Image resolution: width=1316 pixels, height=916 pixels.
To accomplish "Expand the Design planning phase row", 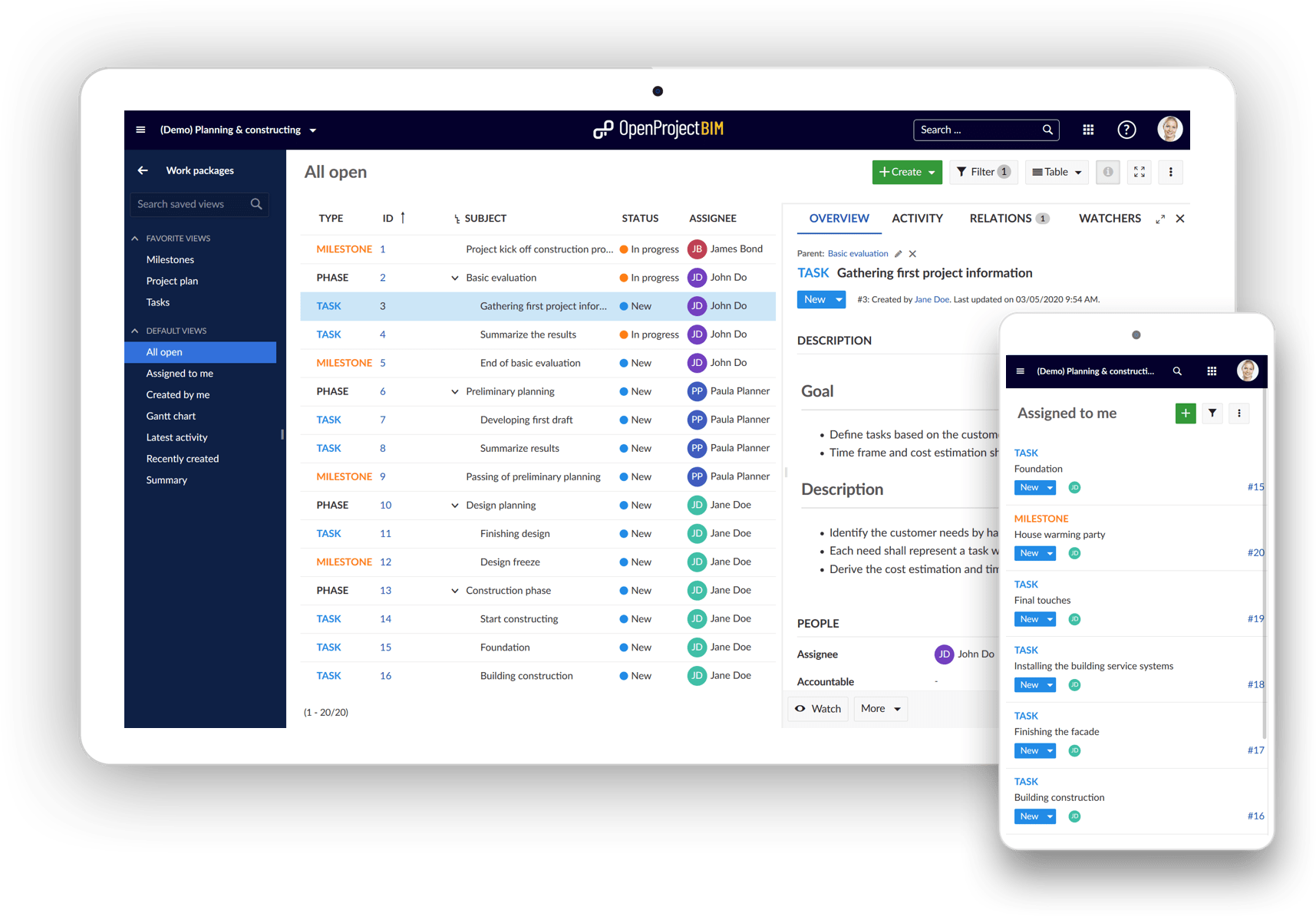I will click(454, 505).
